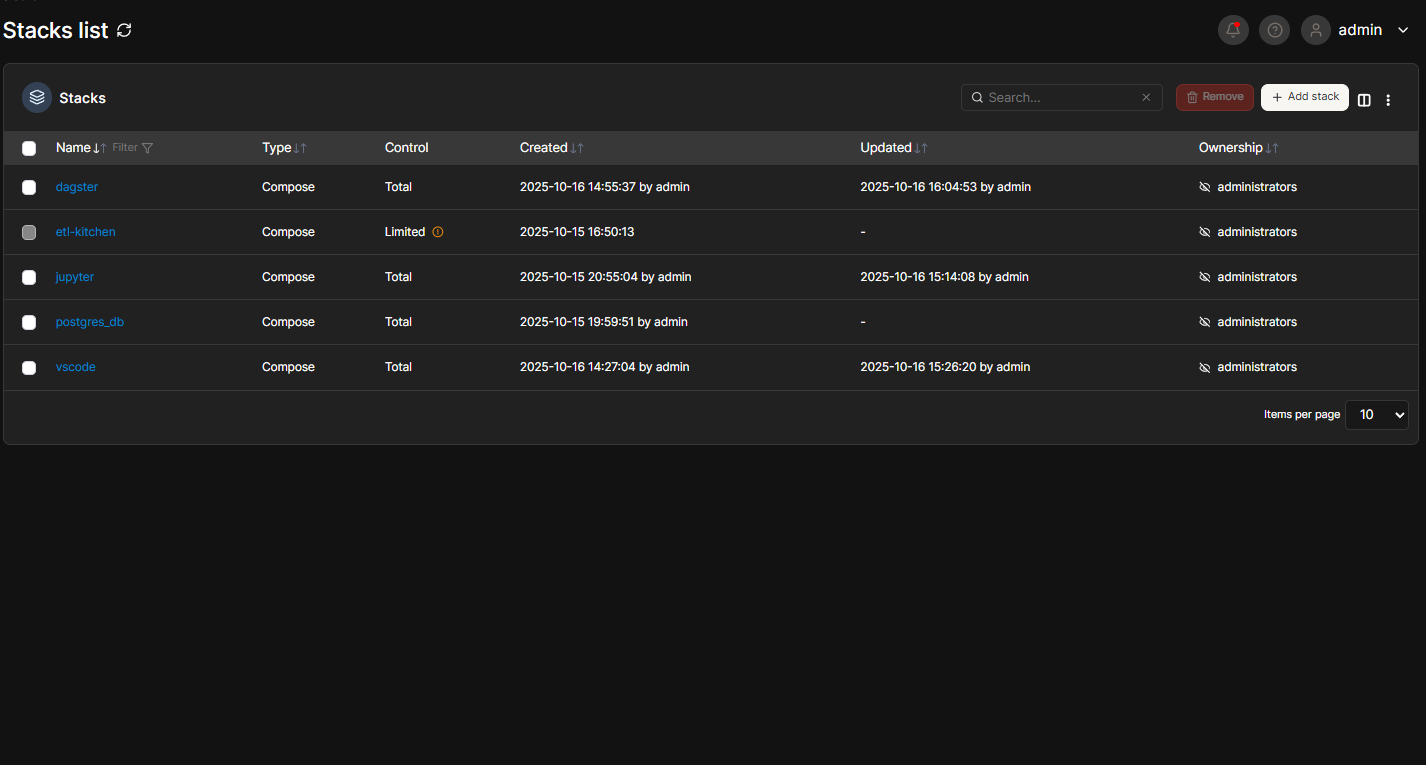This screenshot has width=1426, height=765.
Task: Select the vscode stack checkbox
Action: [x=29, y=368]
